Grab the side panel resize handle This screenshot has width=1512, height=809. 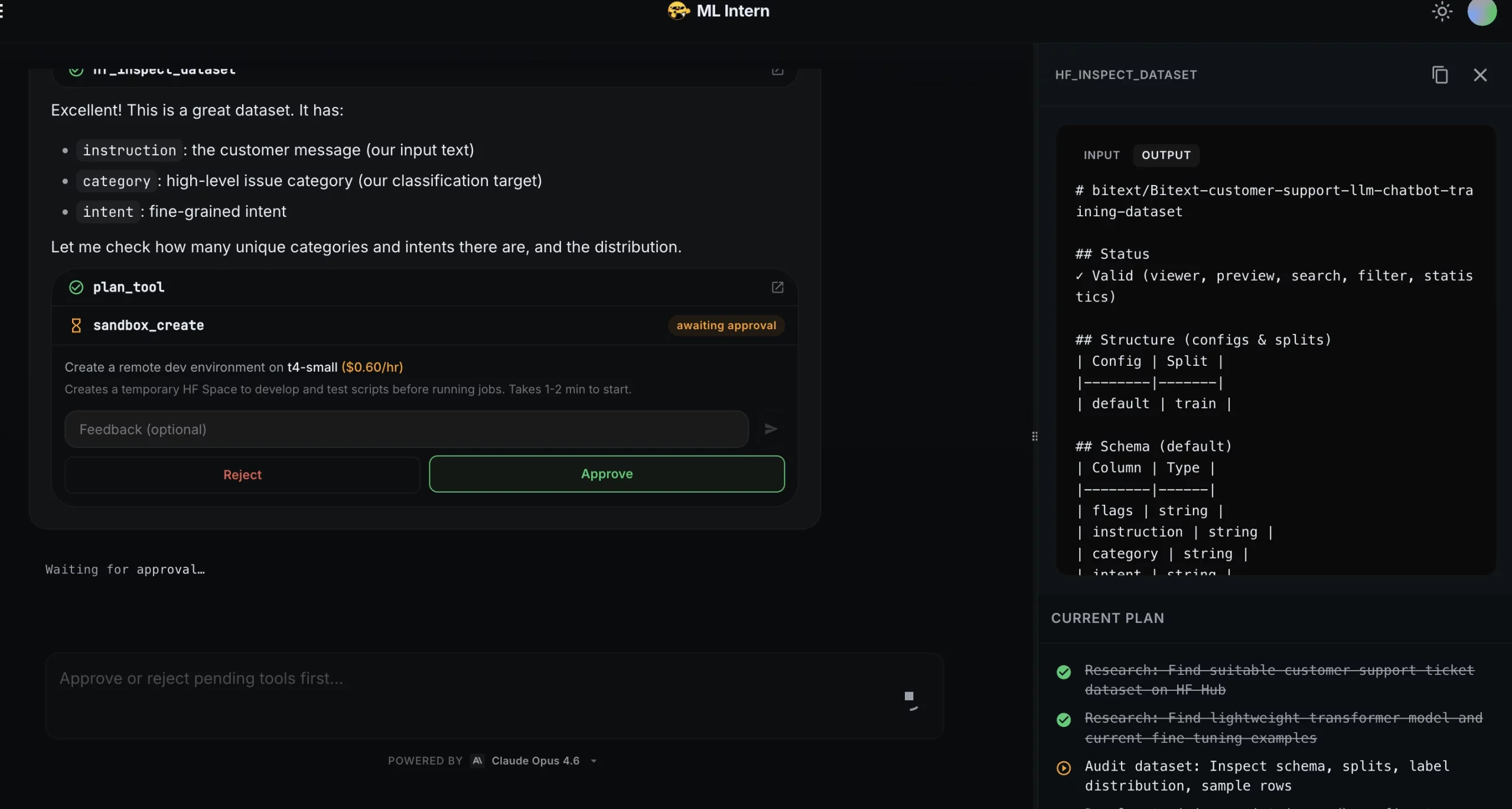point(1034,437)
